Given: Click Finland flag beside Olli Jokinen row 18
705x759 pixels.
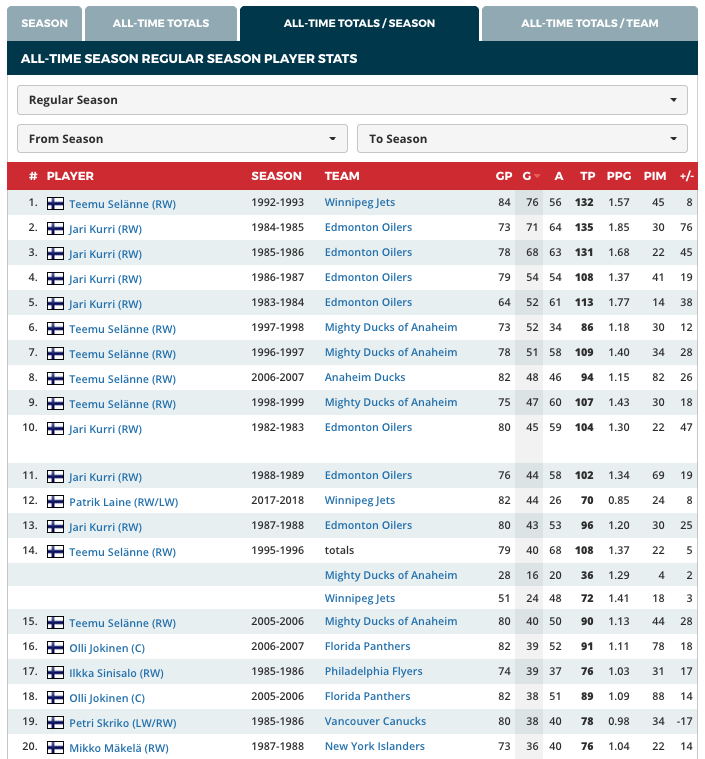Looking at the screenshot, I should click(55, 698).
